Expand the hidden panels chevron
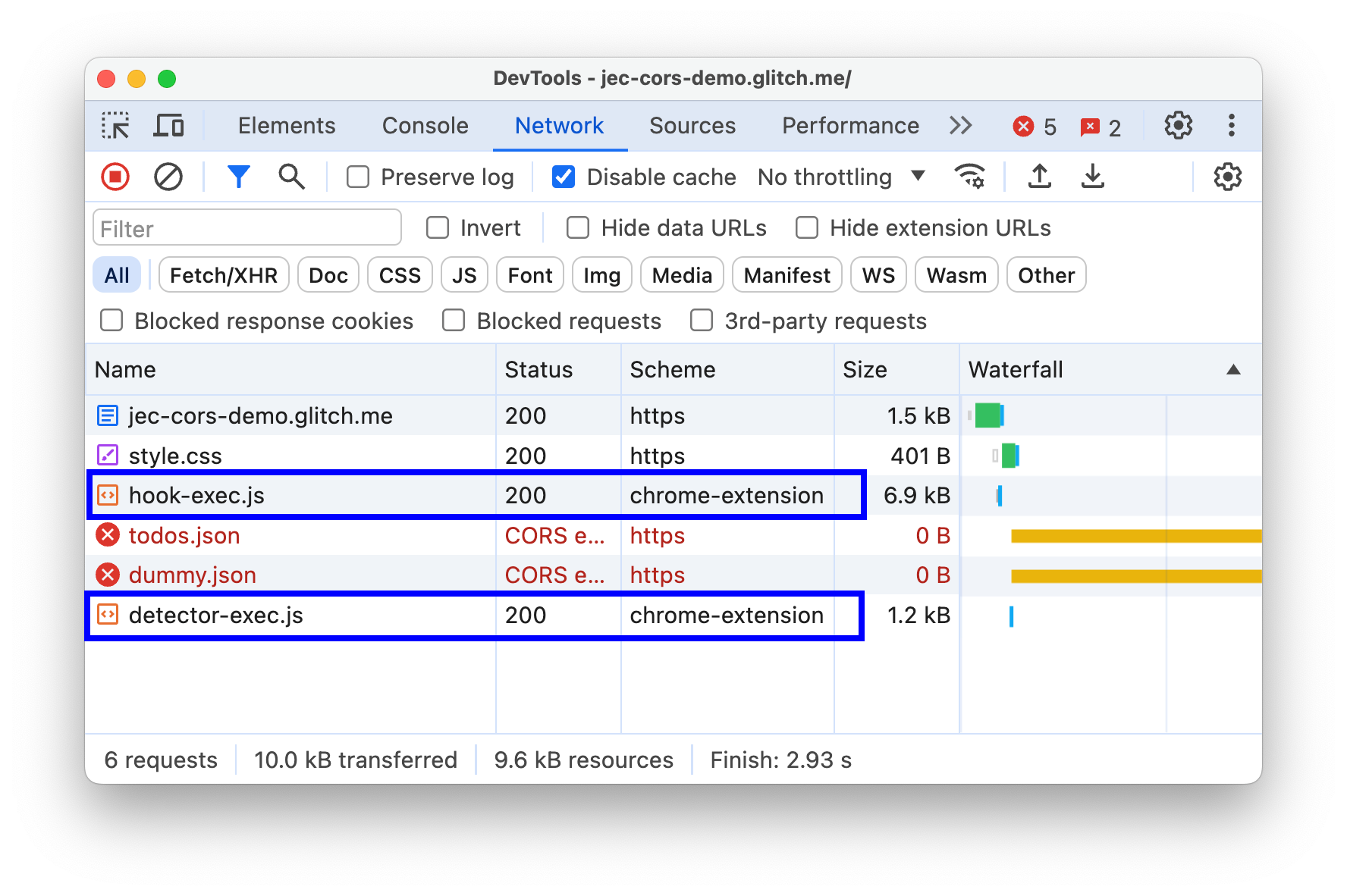The height and width of the screenshot is (896, 1347). click(x=960, y=125)
